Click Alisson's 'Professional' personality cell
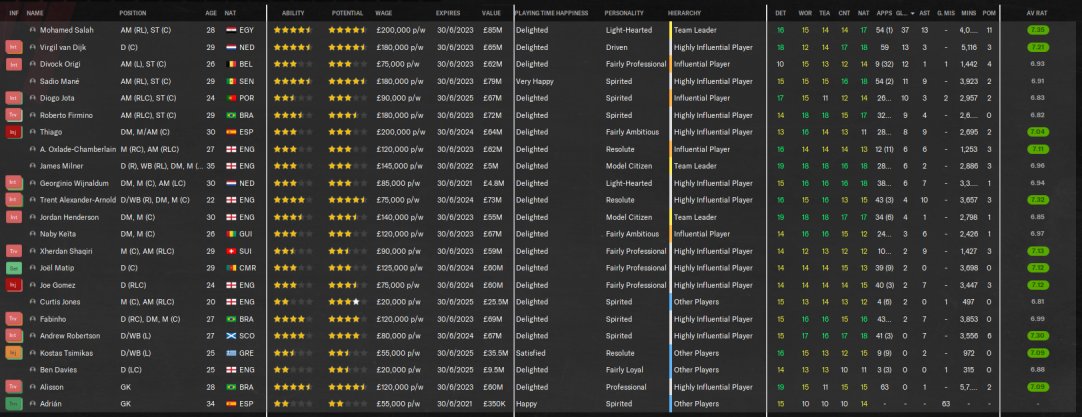The image size is (1082, 417). tap(625, 387)
